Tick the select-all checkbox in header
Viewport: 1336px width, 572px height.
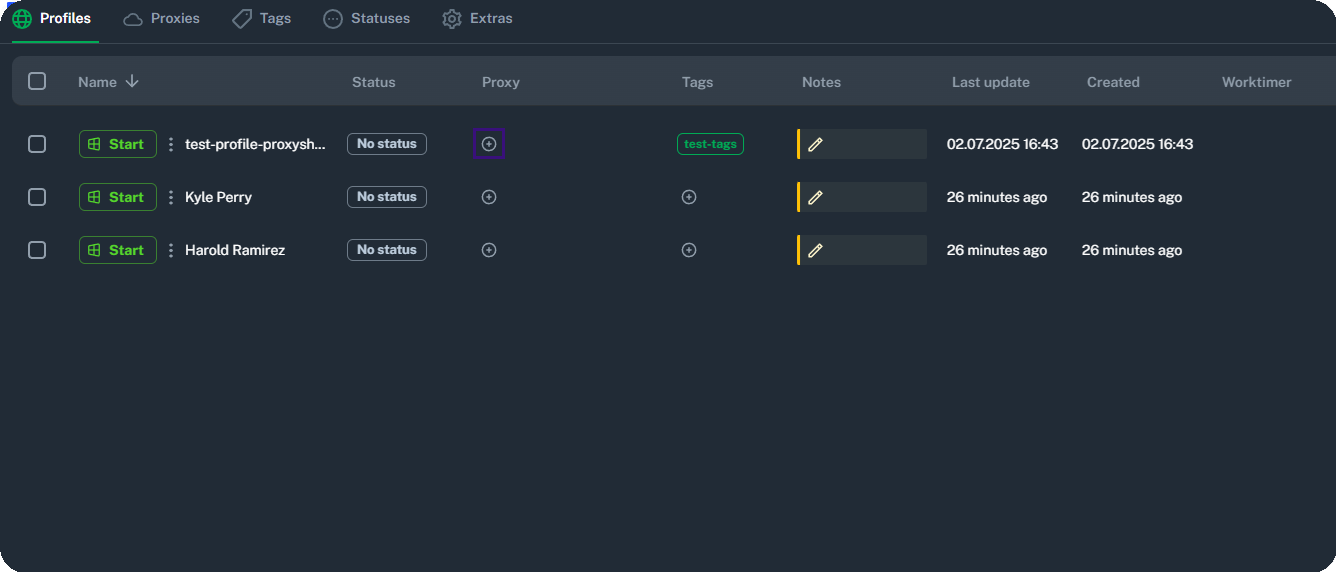[x=37, y=81]
